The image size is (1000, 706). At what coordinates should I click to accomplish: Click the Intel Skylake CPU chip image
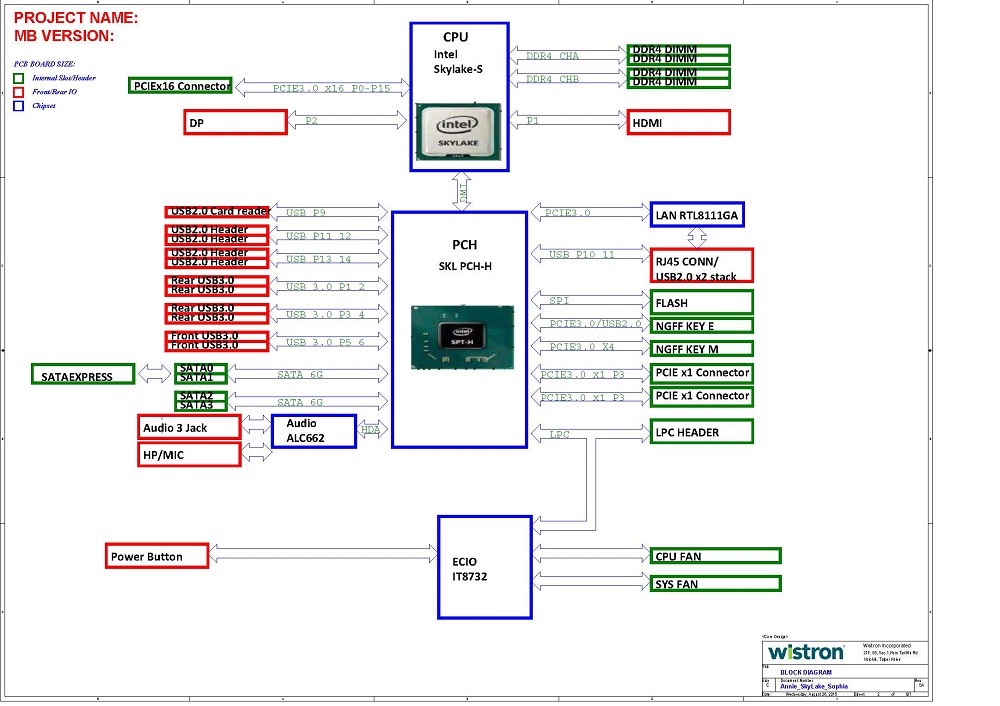458,132
